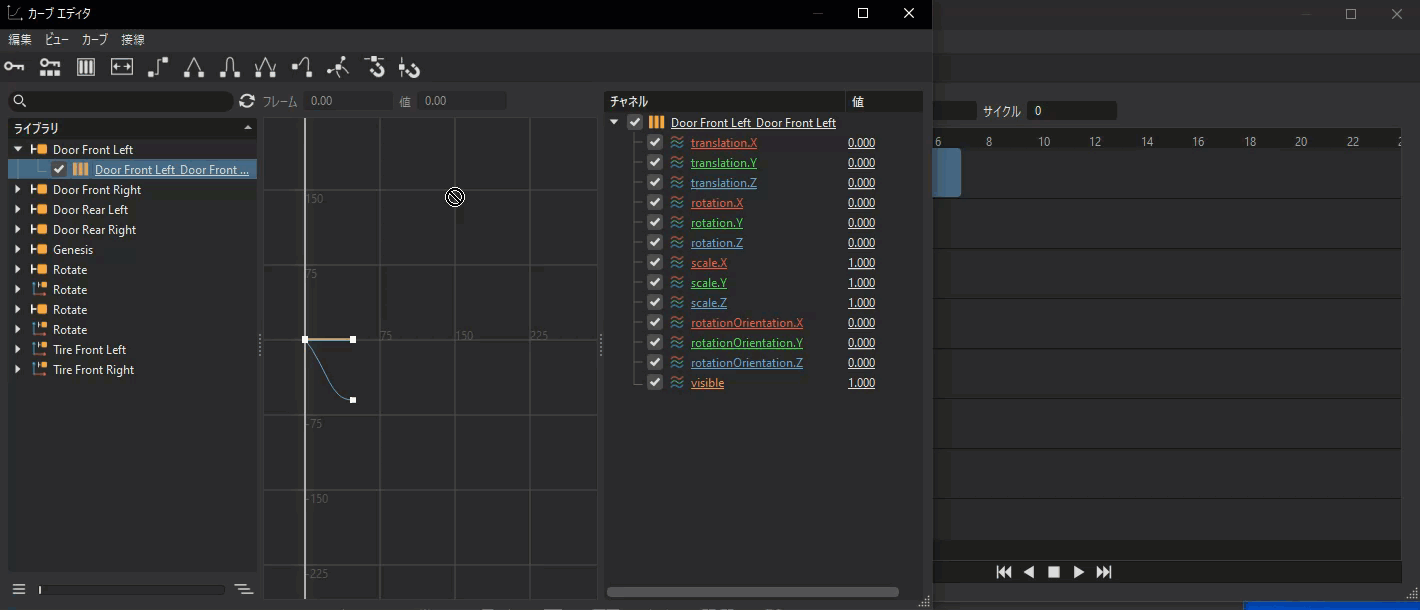
Task: Uncheck scale.X channel checkbox
Action: coord(655,263)
